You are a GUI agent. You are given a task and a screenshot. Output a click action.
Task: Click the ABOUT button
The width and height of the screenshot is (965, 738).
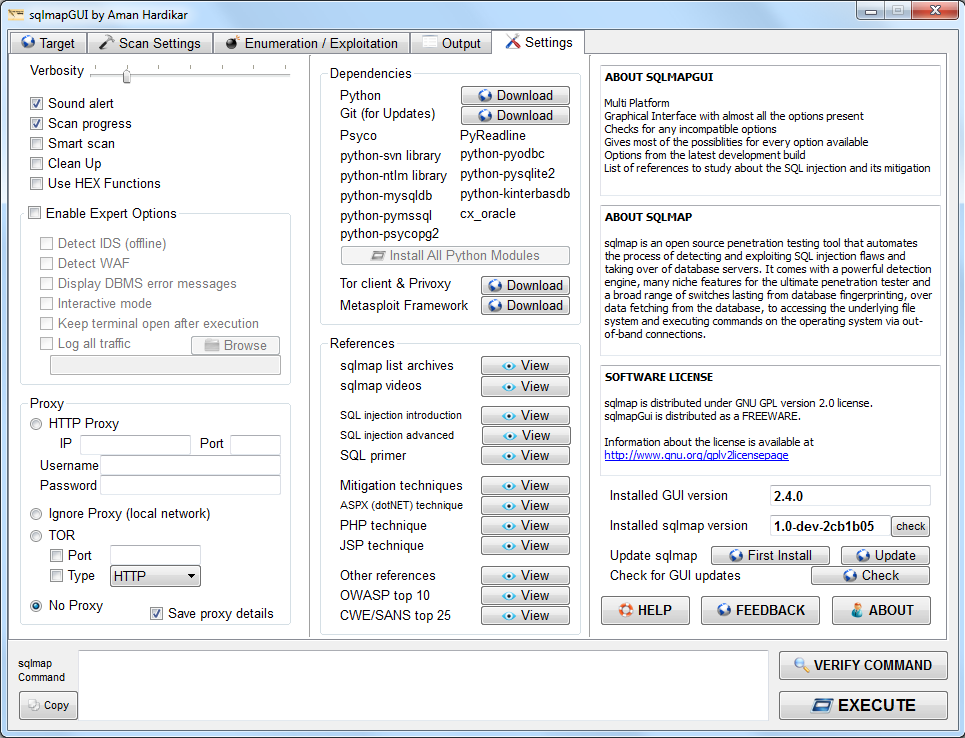(x=881, y=610)
